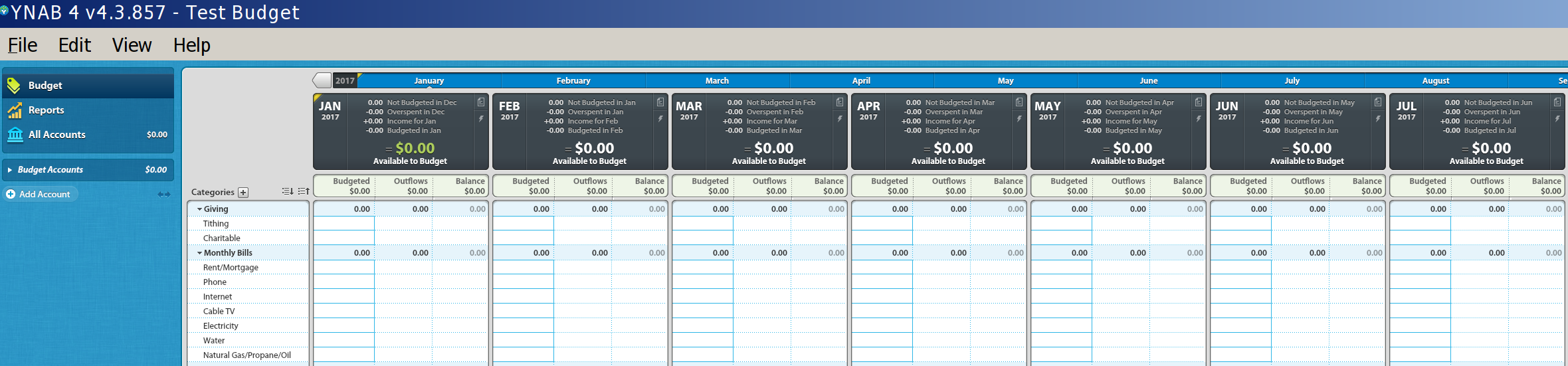Select the Tithing category row

(248, 224)
